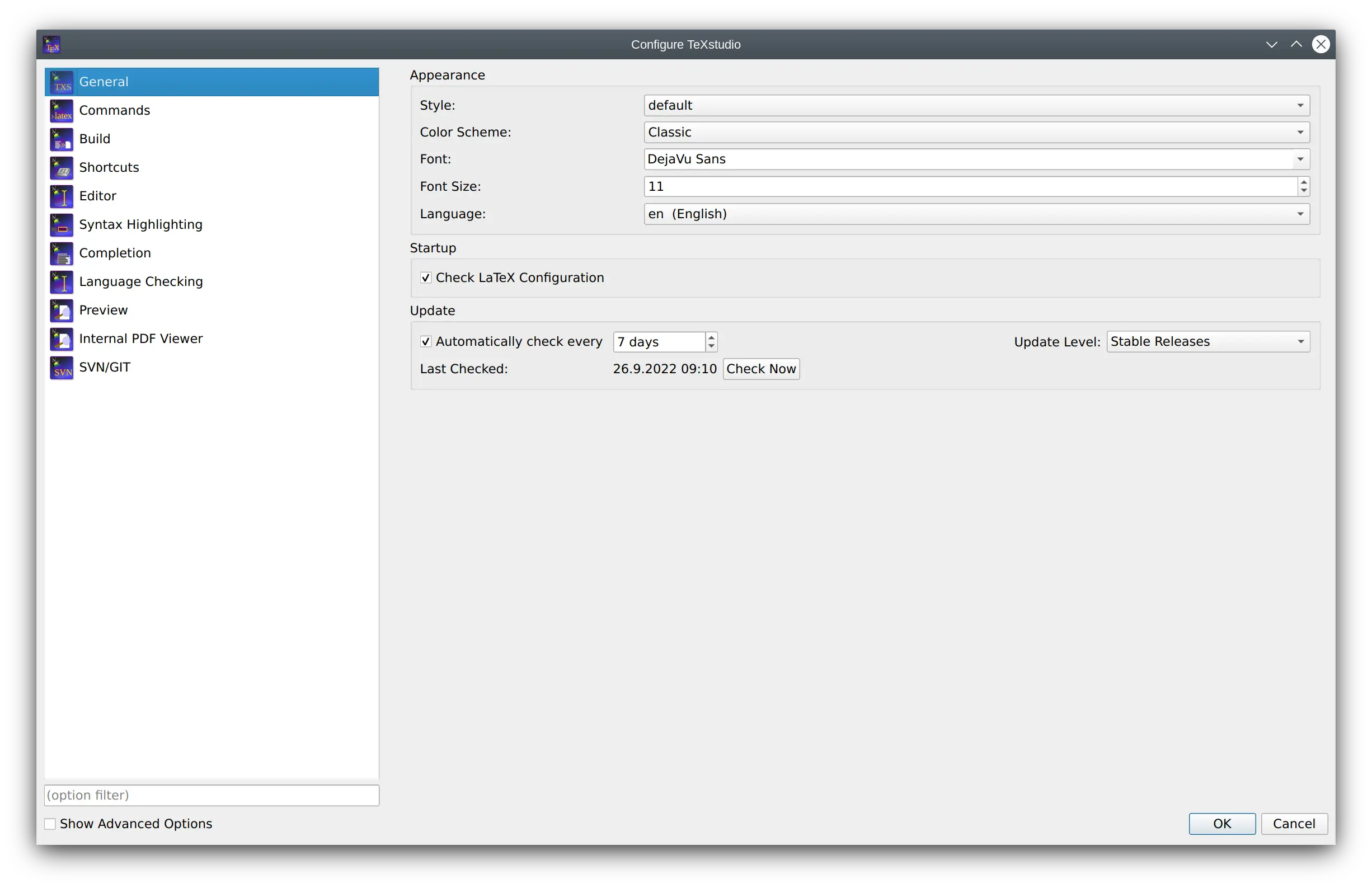Click the General settings icon
The height and width of the screenshot is (888, 1372).
click(62, 81)
